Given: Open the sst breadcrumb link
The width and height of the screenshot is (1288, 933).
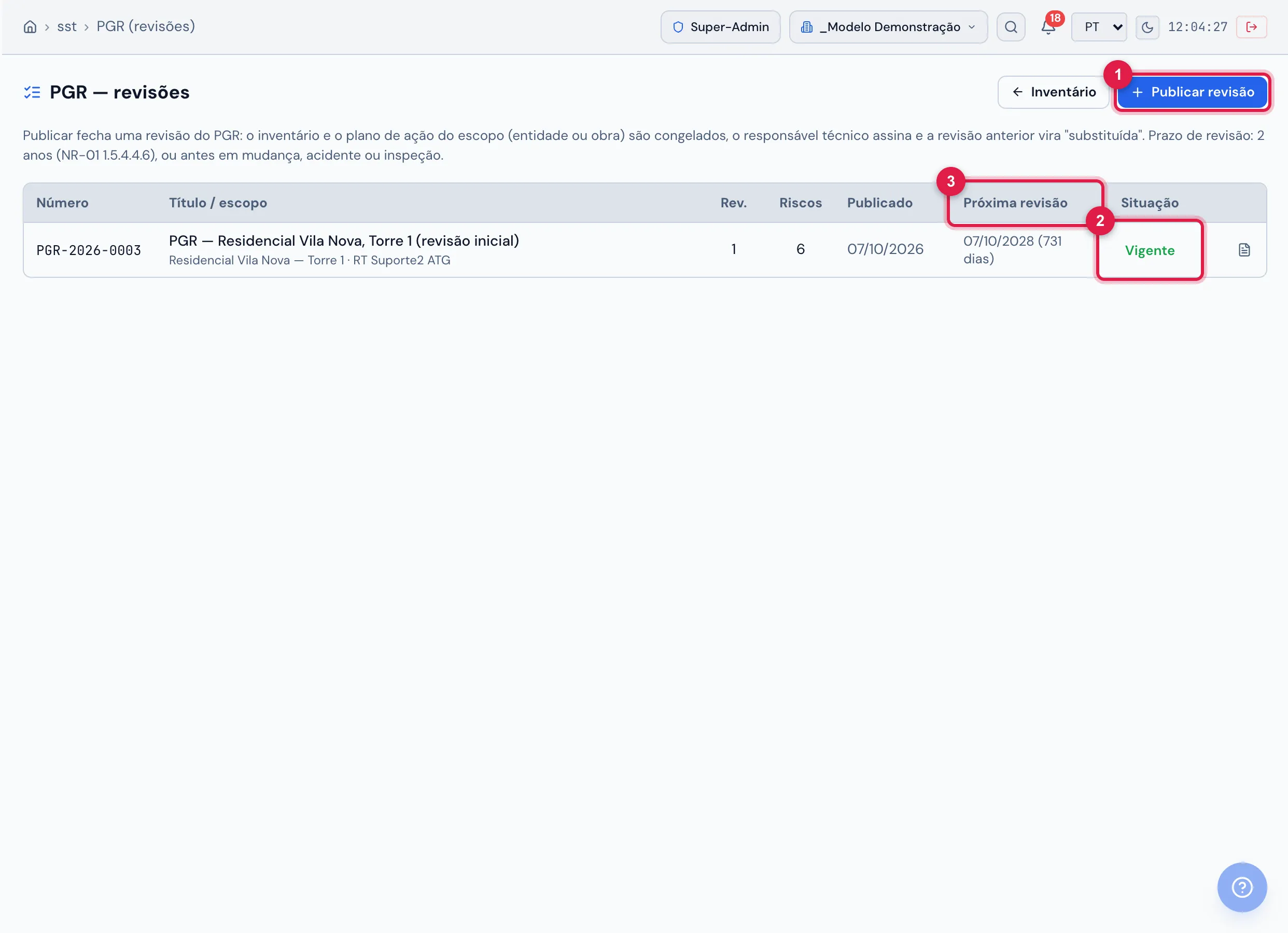Looking at the screenshot, I should click(66, 26).
